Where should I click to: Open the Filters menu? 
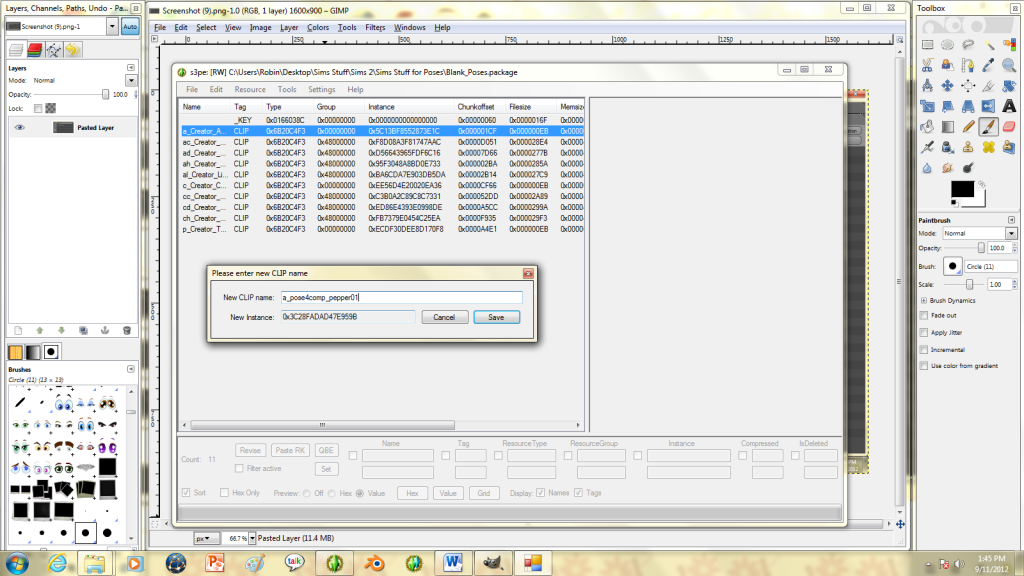(375, 27)
